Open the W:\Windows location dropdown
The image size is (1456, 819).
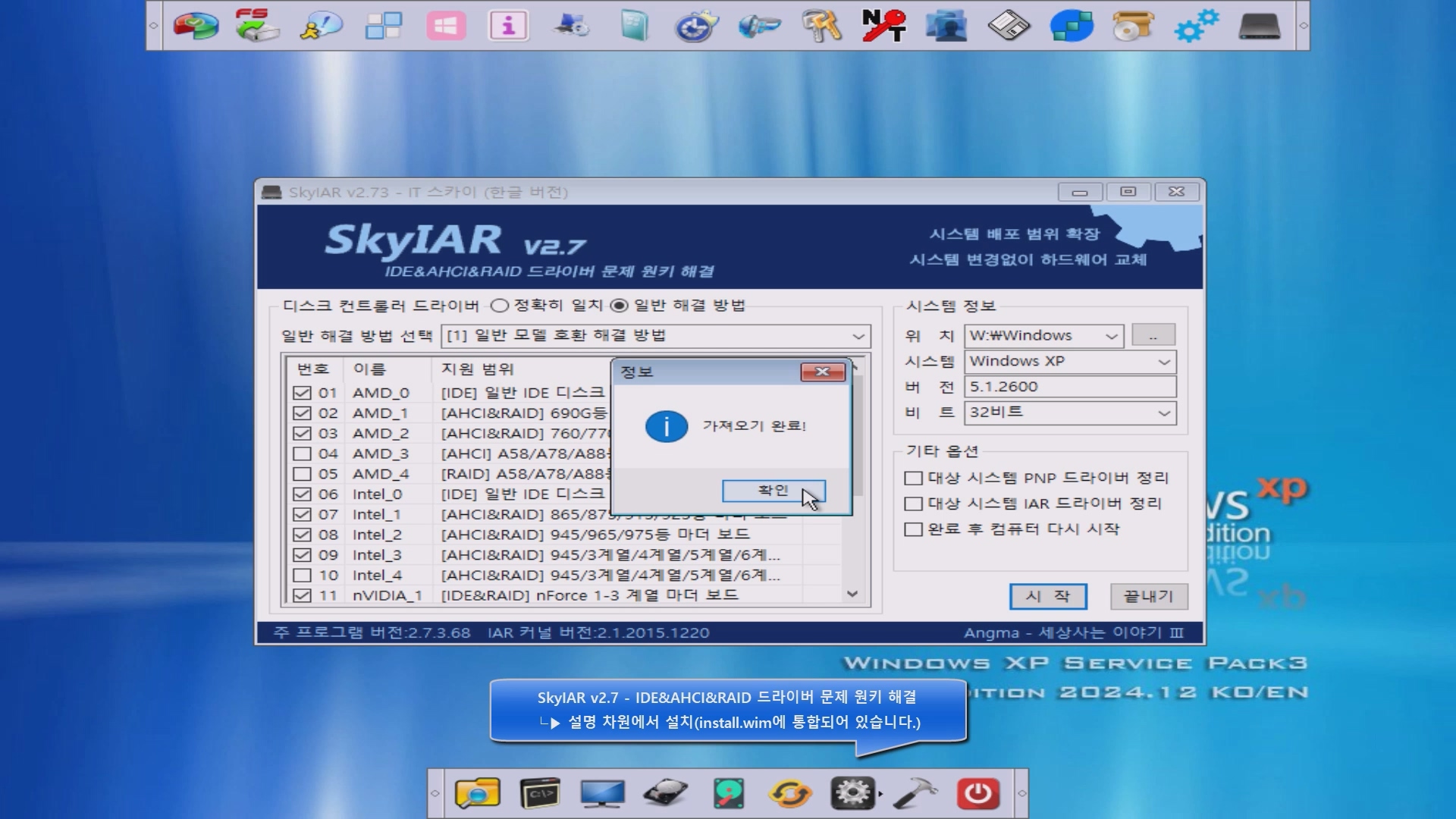[x=1111, y=336]
